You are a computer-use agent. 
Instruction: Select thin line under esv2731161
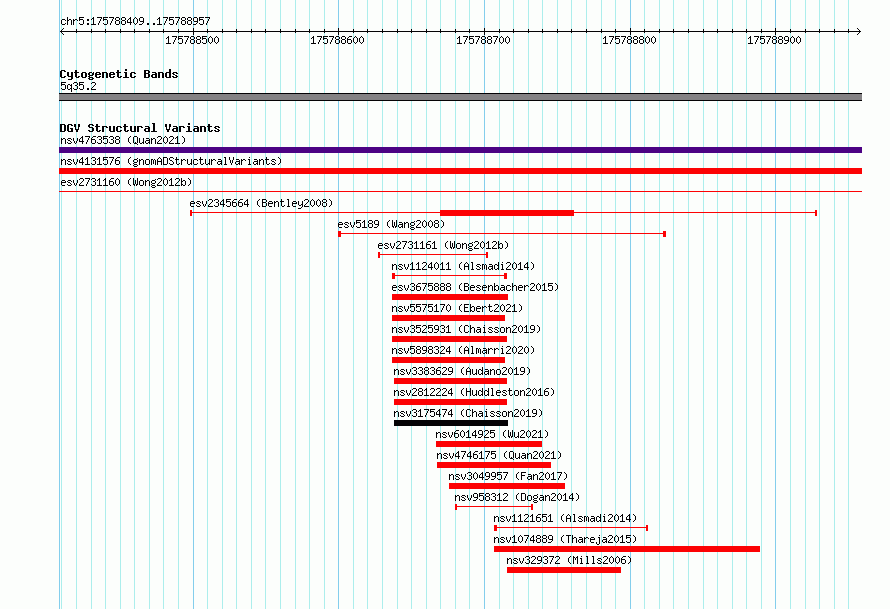pos(433,255)
